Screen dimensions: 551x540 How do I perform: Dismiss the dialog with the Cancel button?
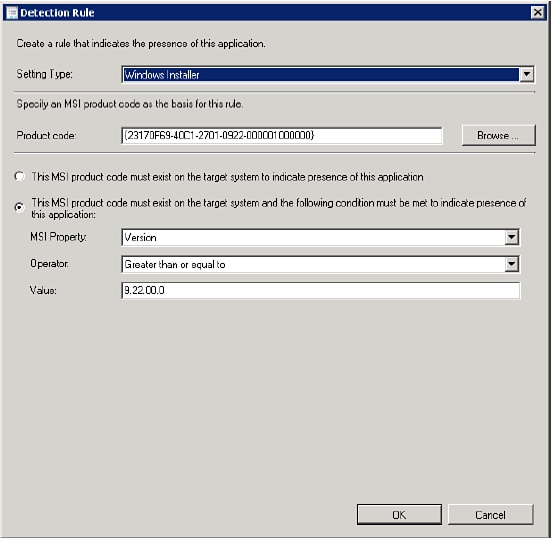coord(491,515)
